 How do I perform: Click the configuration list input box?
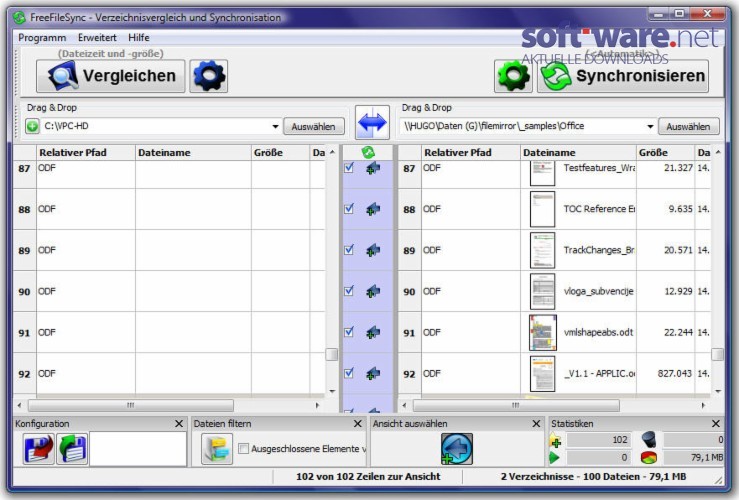(138, 449)
